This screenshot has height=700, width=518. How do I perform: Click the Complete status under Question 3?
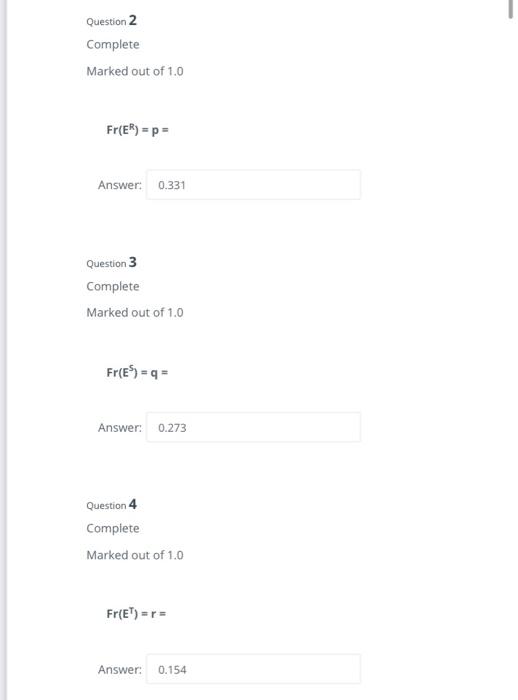pyautogui.click(x=113, y=287)
